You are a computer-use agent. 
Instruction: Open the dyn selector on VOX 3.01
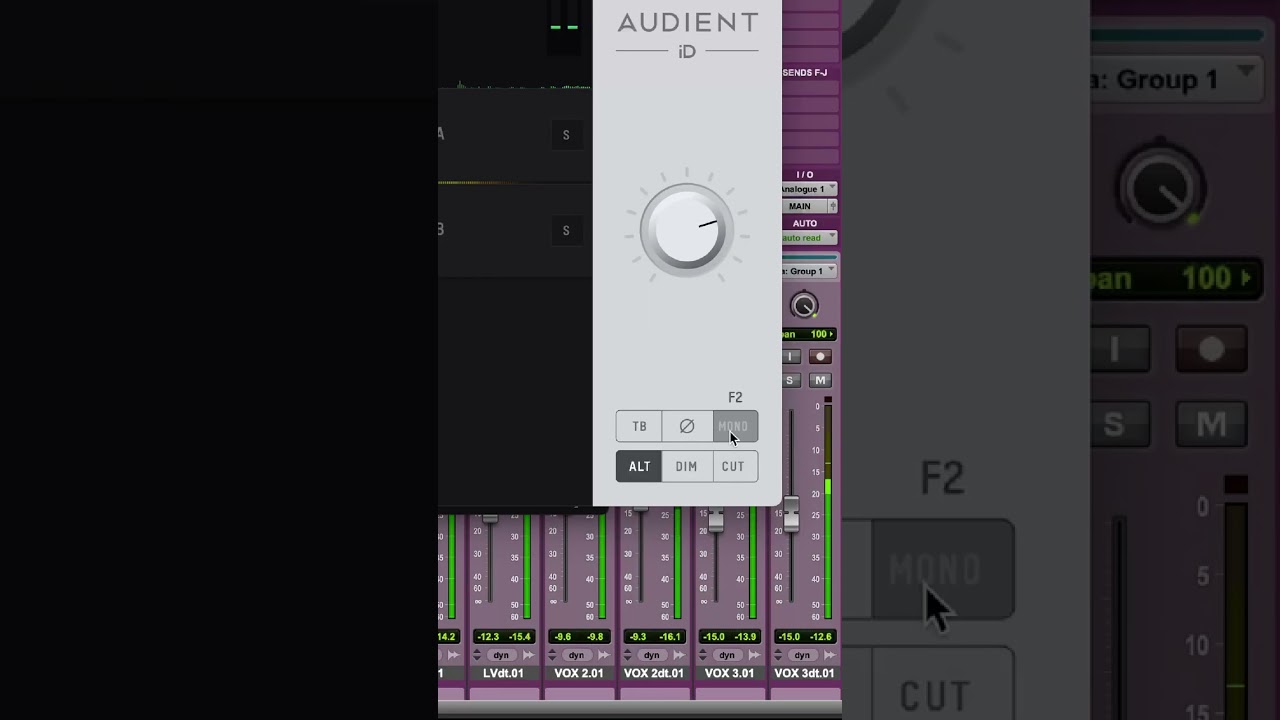(x=727, y=655)
